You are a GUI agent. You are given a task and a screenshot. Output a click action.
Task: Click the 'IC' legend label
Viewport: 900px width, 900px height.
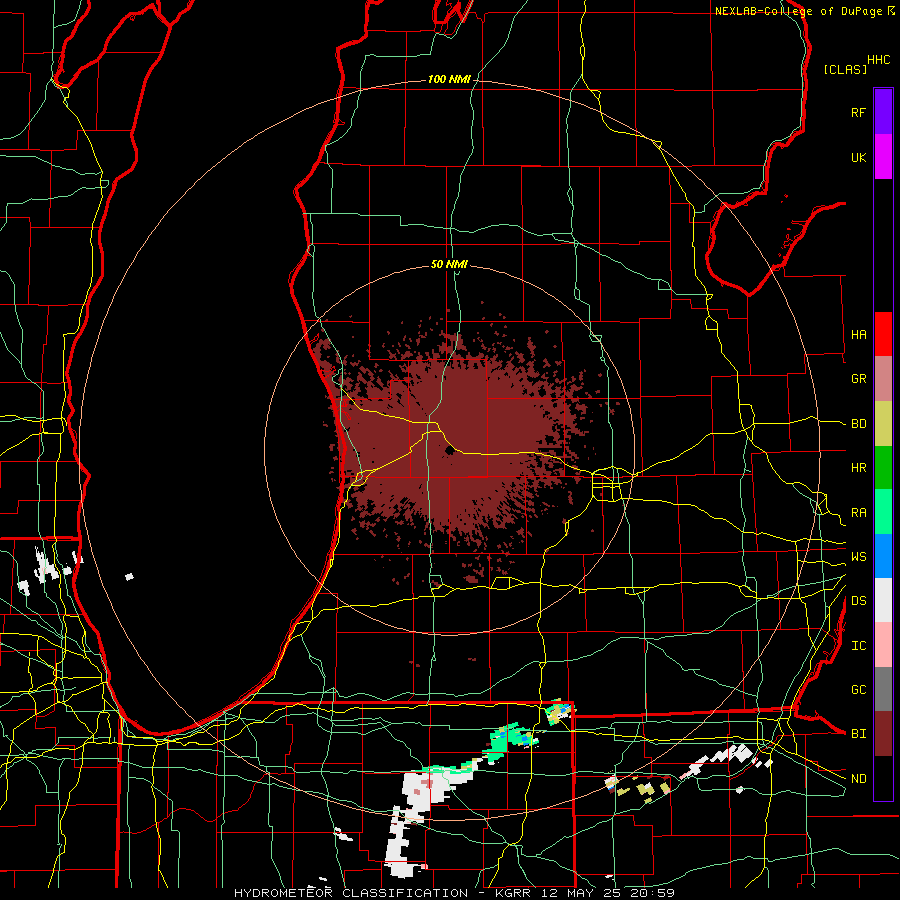[x=858, y=646]
